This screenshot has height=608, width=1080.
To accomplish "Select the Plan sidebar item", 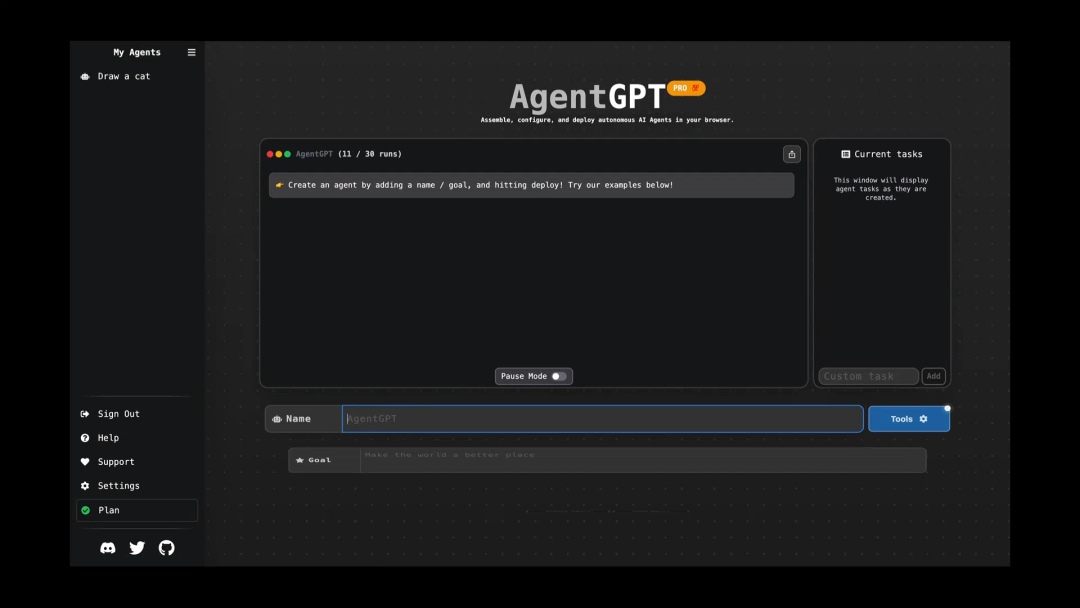I will 136,510.
